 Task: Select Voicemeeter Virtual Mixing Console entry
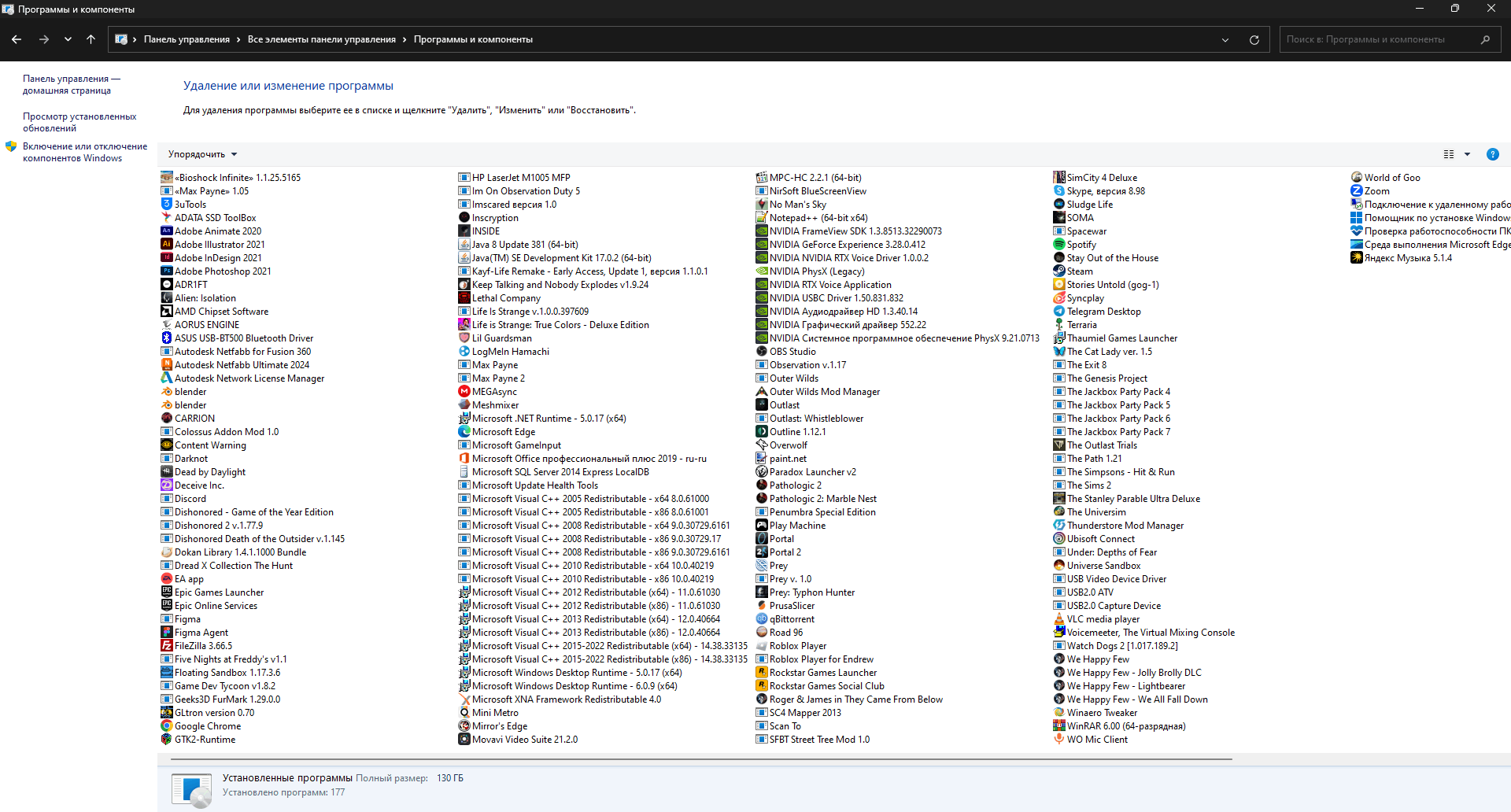tap(1144, 633)
